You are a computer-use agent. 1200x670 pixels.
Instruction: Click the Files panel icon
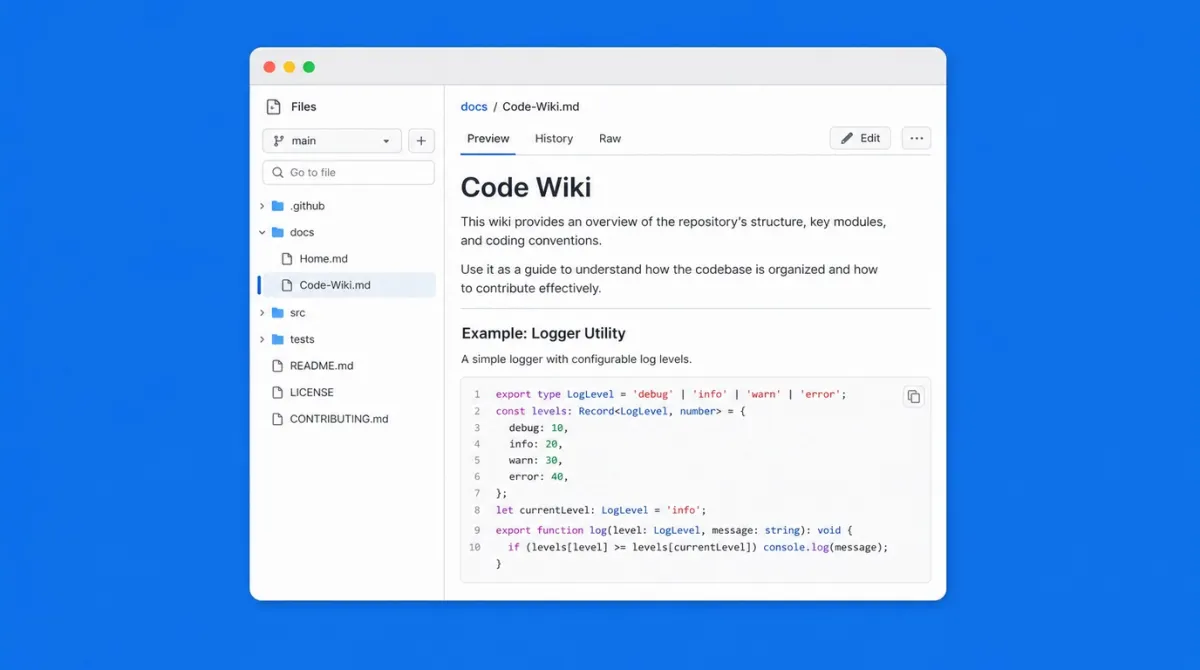[273, 107]
